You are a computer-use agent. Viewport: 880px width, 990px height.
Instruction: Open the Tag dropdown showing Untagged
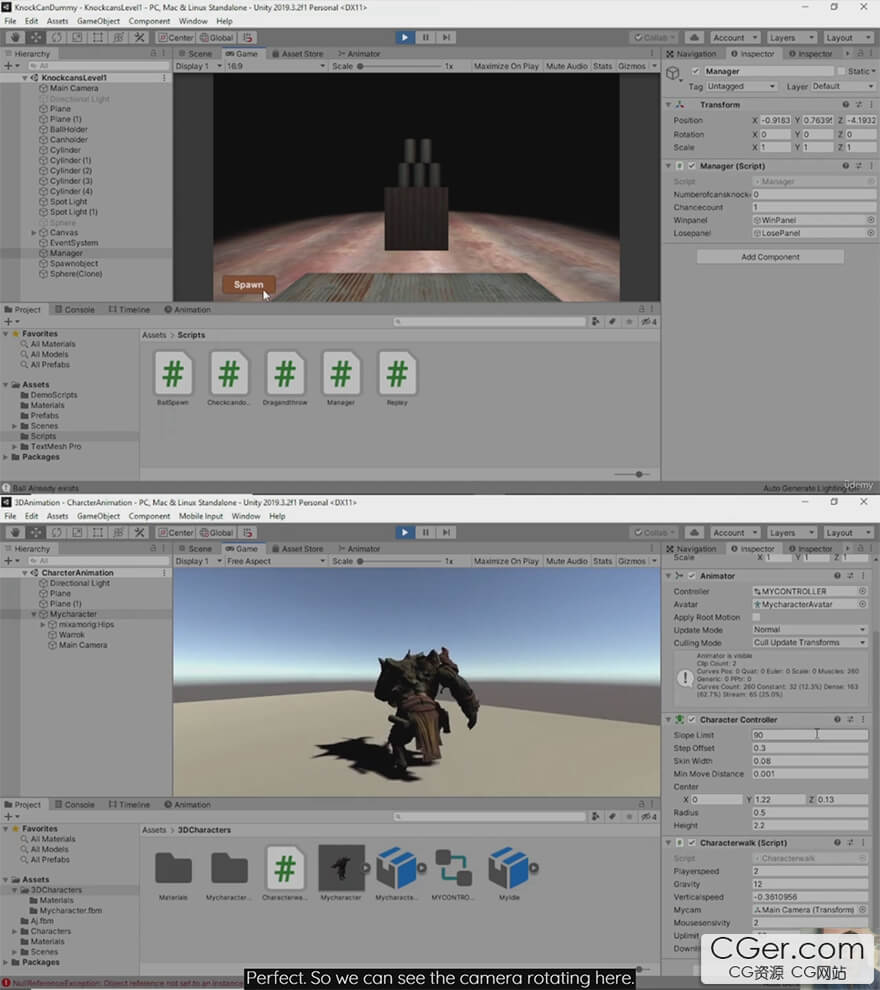(x=740, y=86)
